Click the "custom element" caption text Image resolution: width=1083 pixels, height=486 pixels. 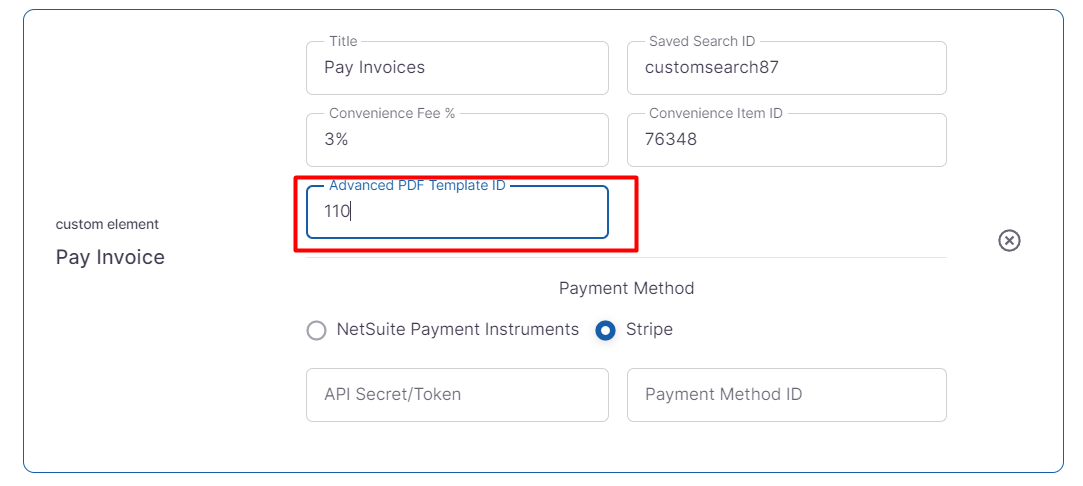pyautogui.click(x=107, y=224)
